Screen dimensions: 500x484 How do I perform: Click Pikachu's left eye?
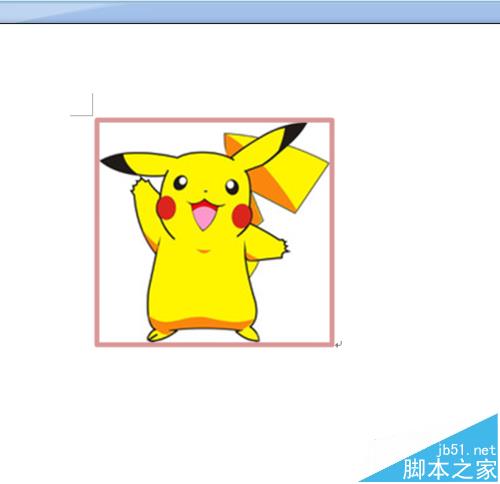tap(180, 183)
